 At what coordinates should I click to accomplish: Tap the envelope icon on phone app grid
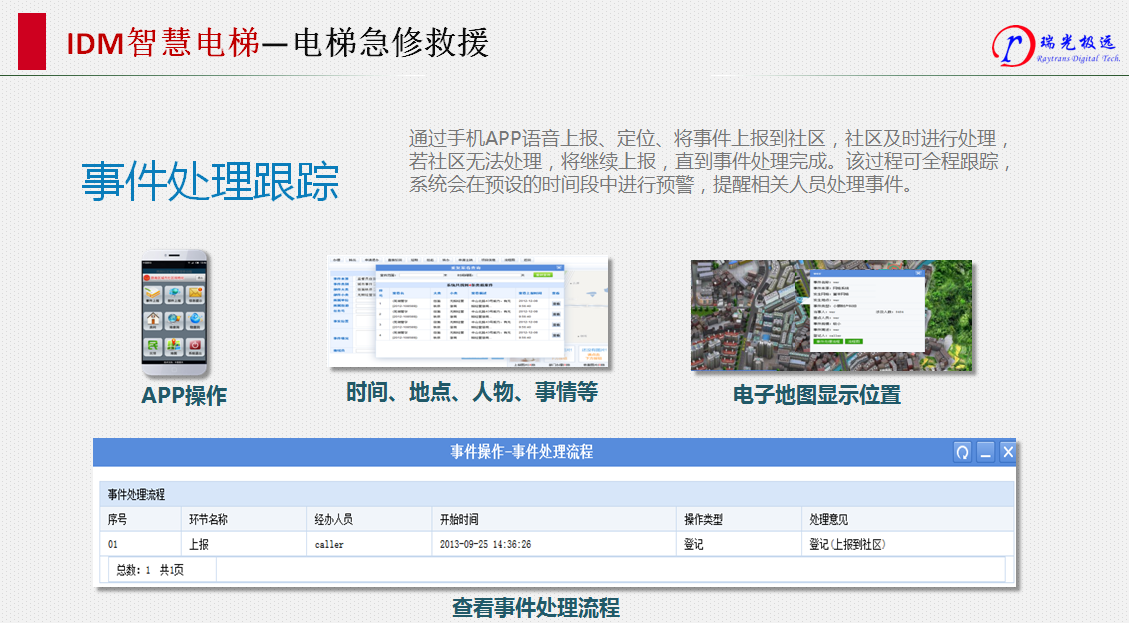click(196, 294)
